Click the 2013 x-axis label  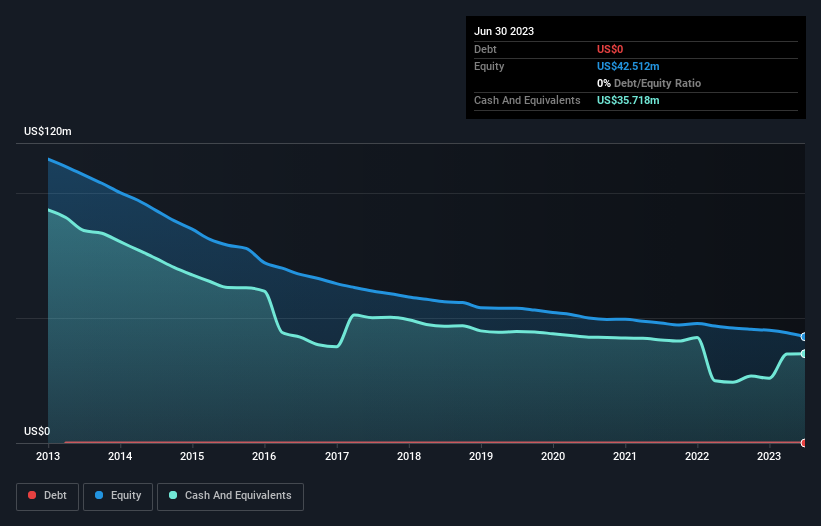(x=48, y=456)
